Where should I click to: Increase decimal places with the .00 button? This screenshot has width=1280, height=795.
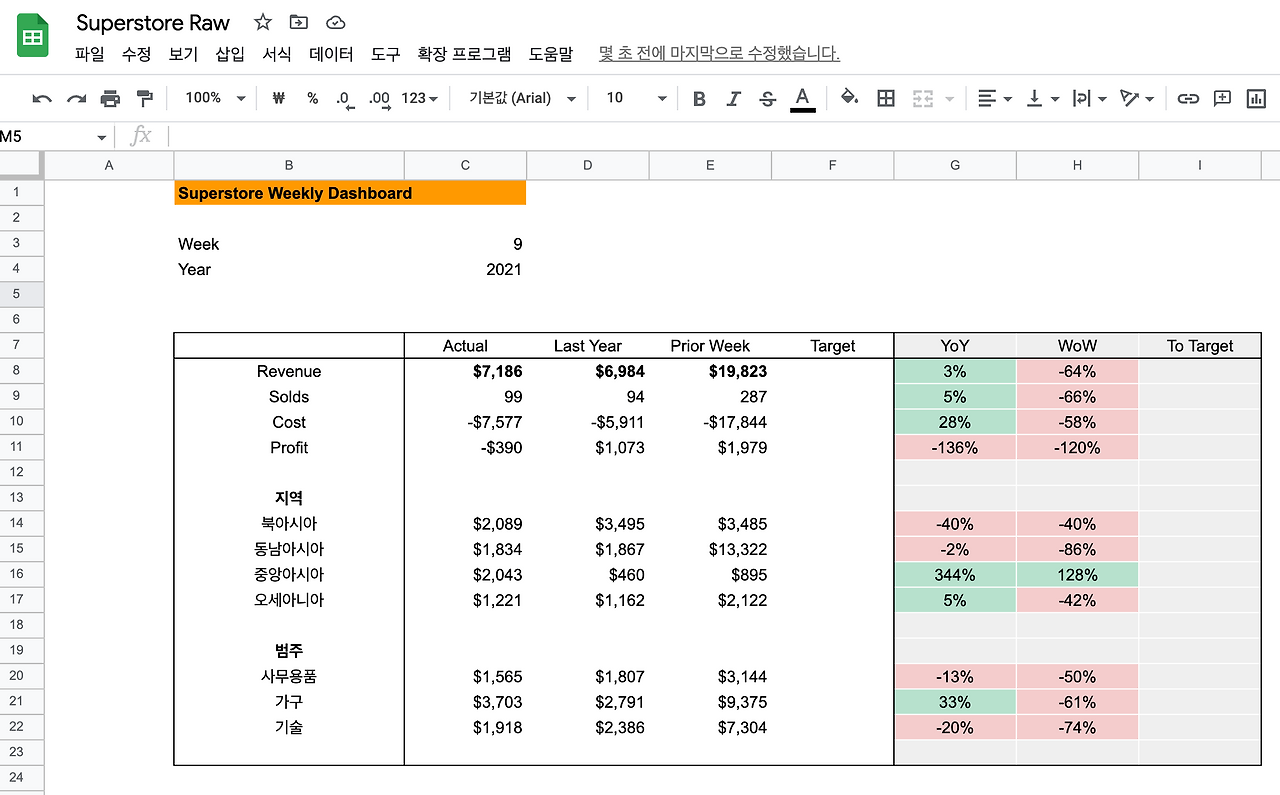pyautogui.click(x=379, y=98)
